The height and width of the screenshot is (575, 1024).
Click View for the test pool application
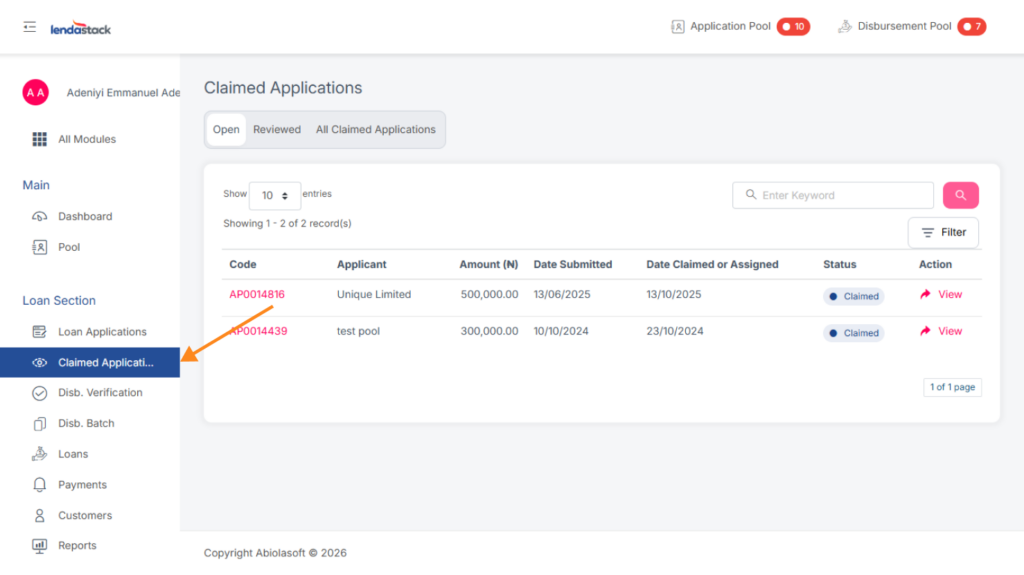click(x=941, y=331)
